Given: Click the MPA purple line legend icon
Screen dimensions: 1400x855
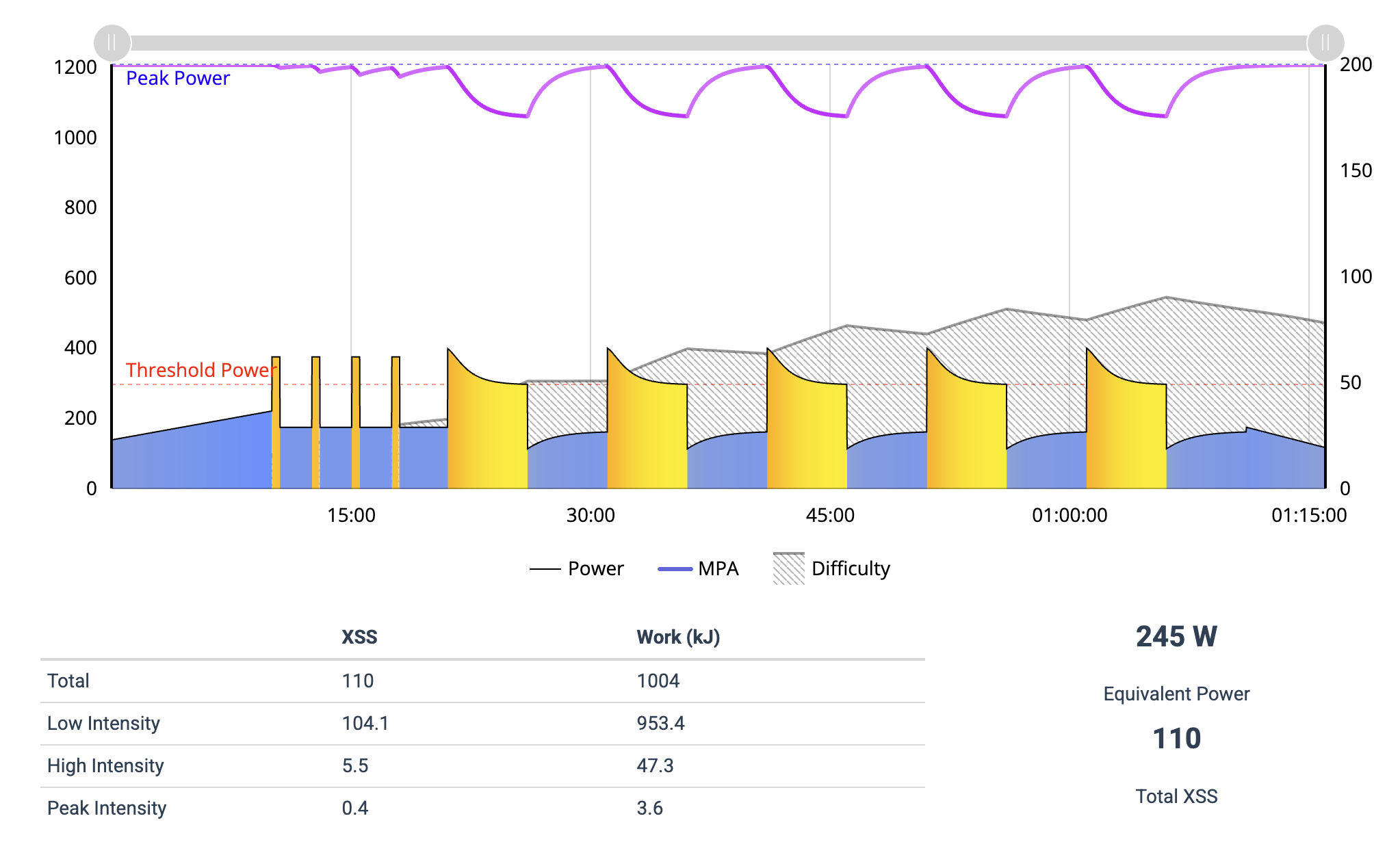Looking at the screenshot, I should point(675,568).
